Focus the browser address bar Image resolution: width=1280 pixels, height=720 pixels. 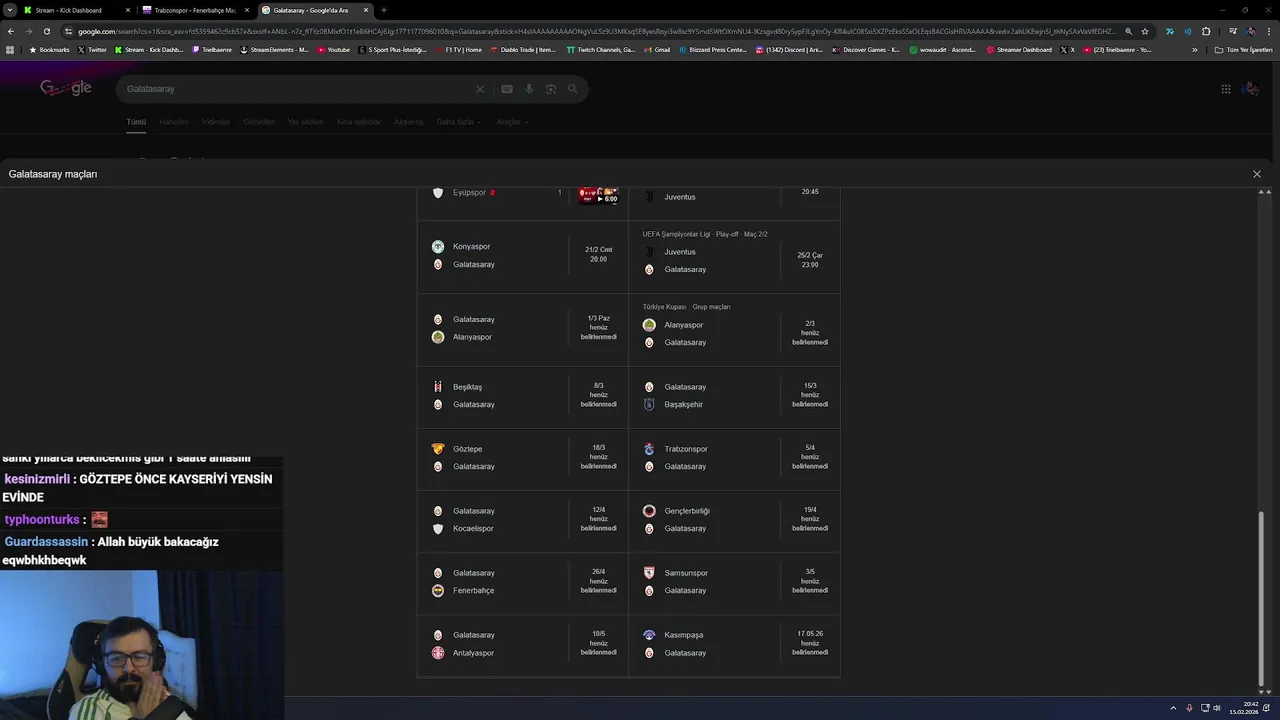tap(596, 31)
